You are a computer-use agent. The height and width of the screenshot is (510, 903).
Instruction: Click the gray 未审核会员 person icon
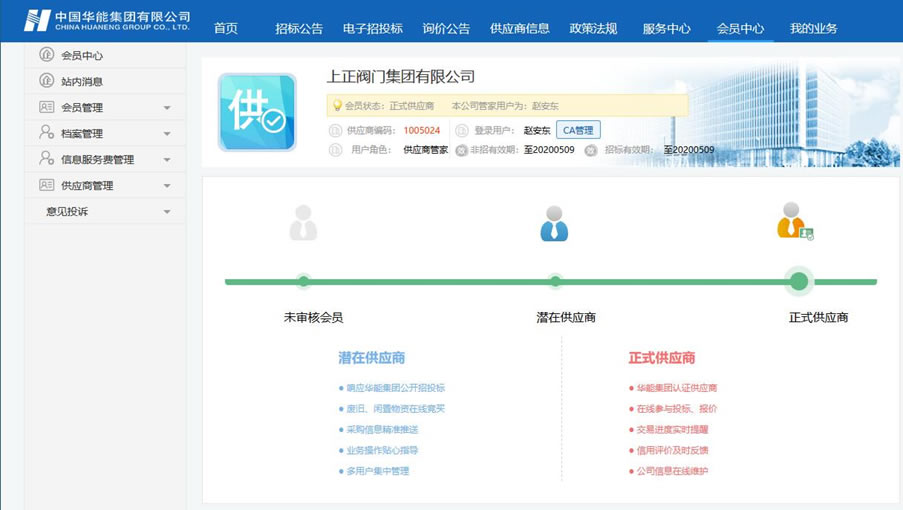303,223
